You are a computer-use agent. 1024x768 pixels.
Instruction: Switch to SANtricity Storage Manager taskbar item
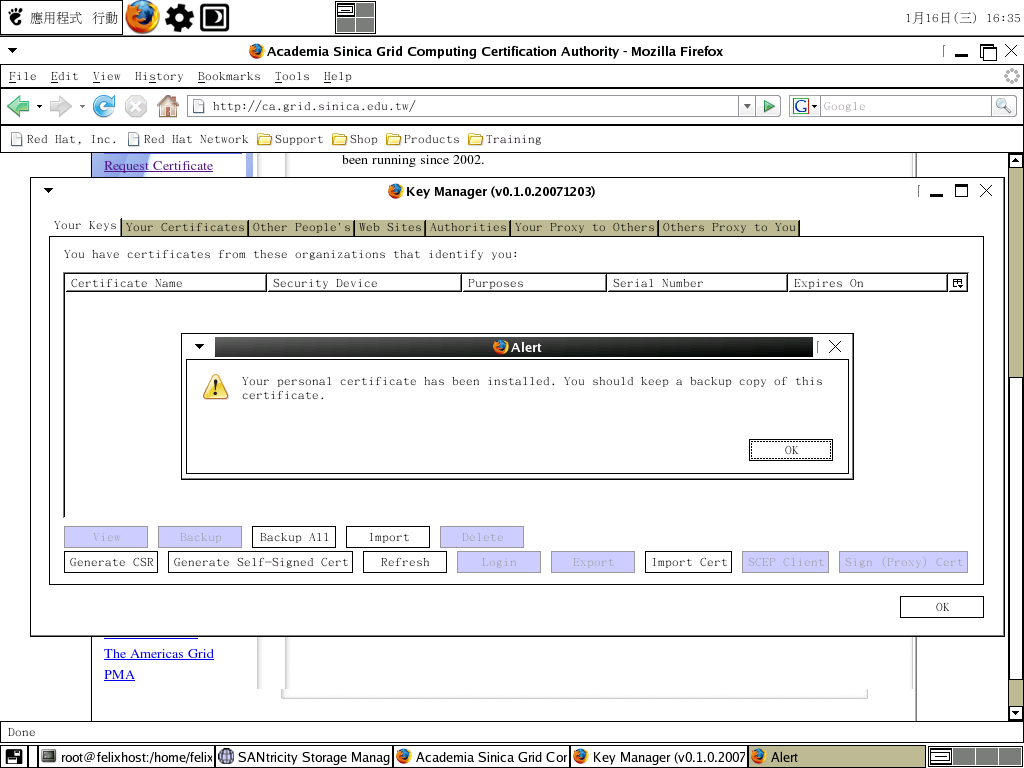[x=304, y=757]
